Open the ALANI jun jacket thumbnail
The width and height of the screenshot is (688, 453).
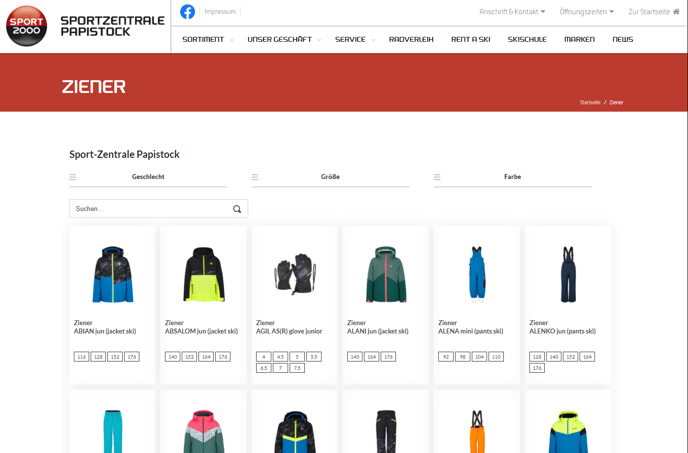[x=386, y=274]
